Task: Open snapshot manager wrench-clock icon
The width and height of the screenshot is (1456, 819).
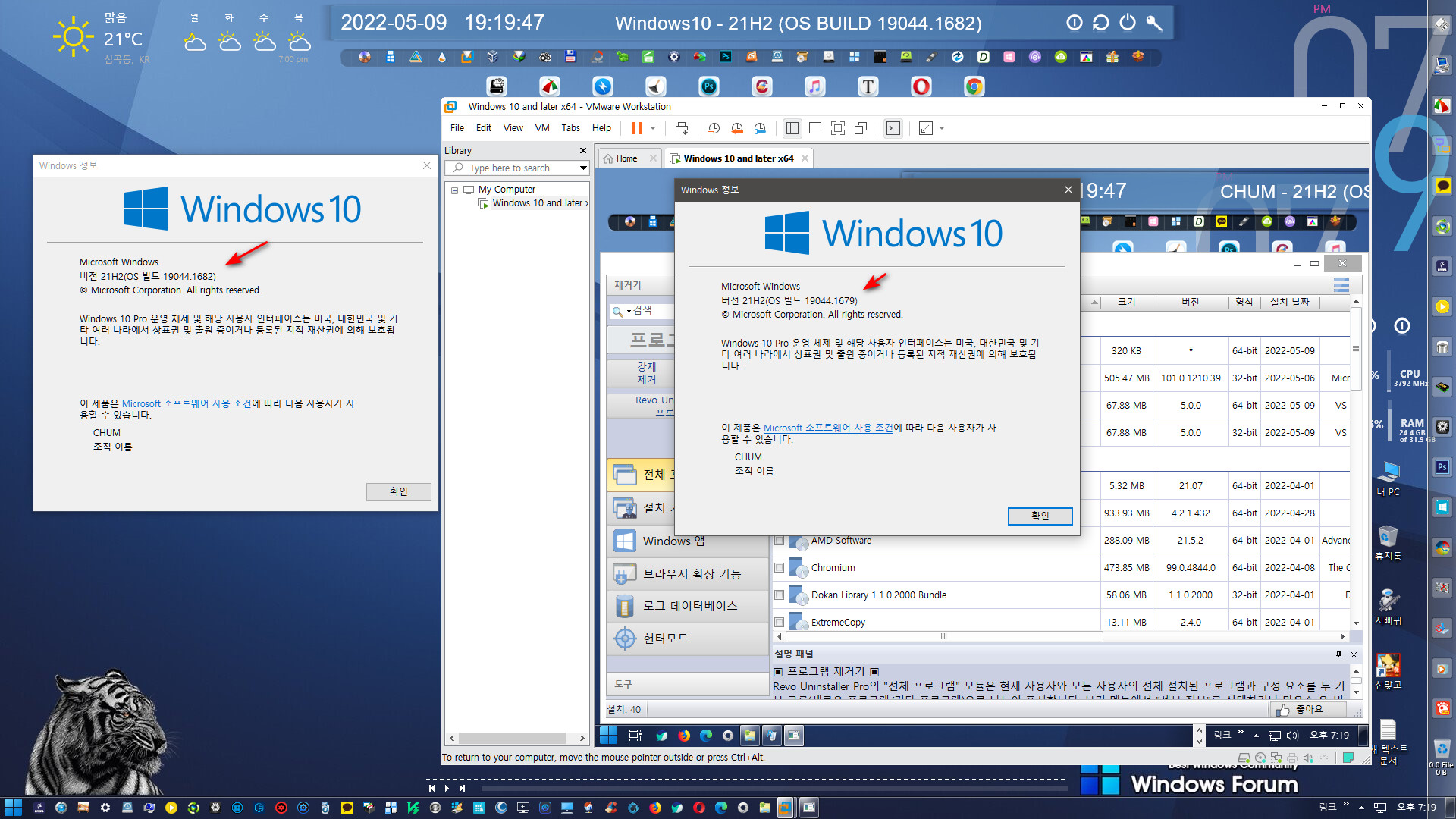Action: pos(760,128)
